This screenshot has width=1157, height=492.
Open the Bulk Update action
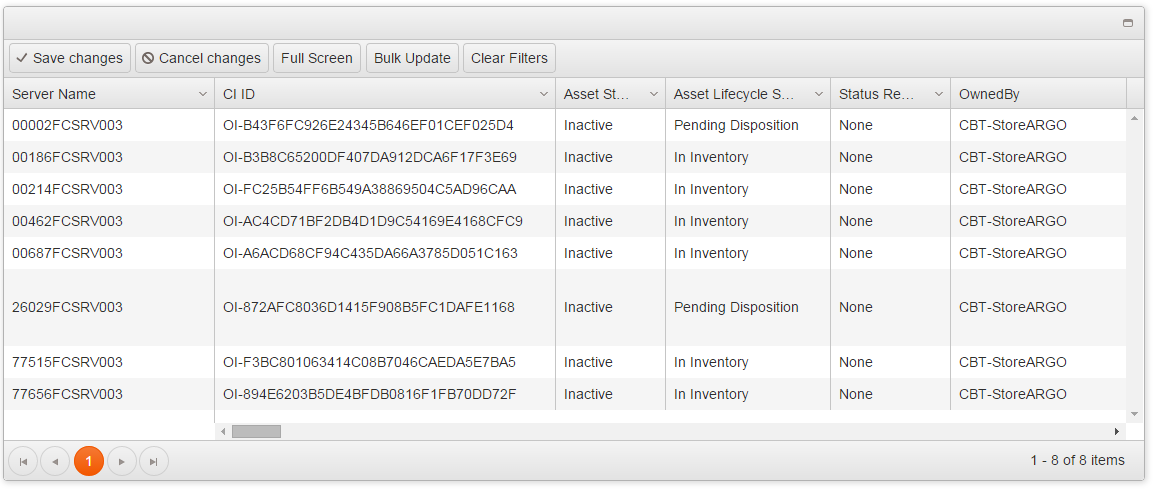[x=412, y=58]
